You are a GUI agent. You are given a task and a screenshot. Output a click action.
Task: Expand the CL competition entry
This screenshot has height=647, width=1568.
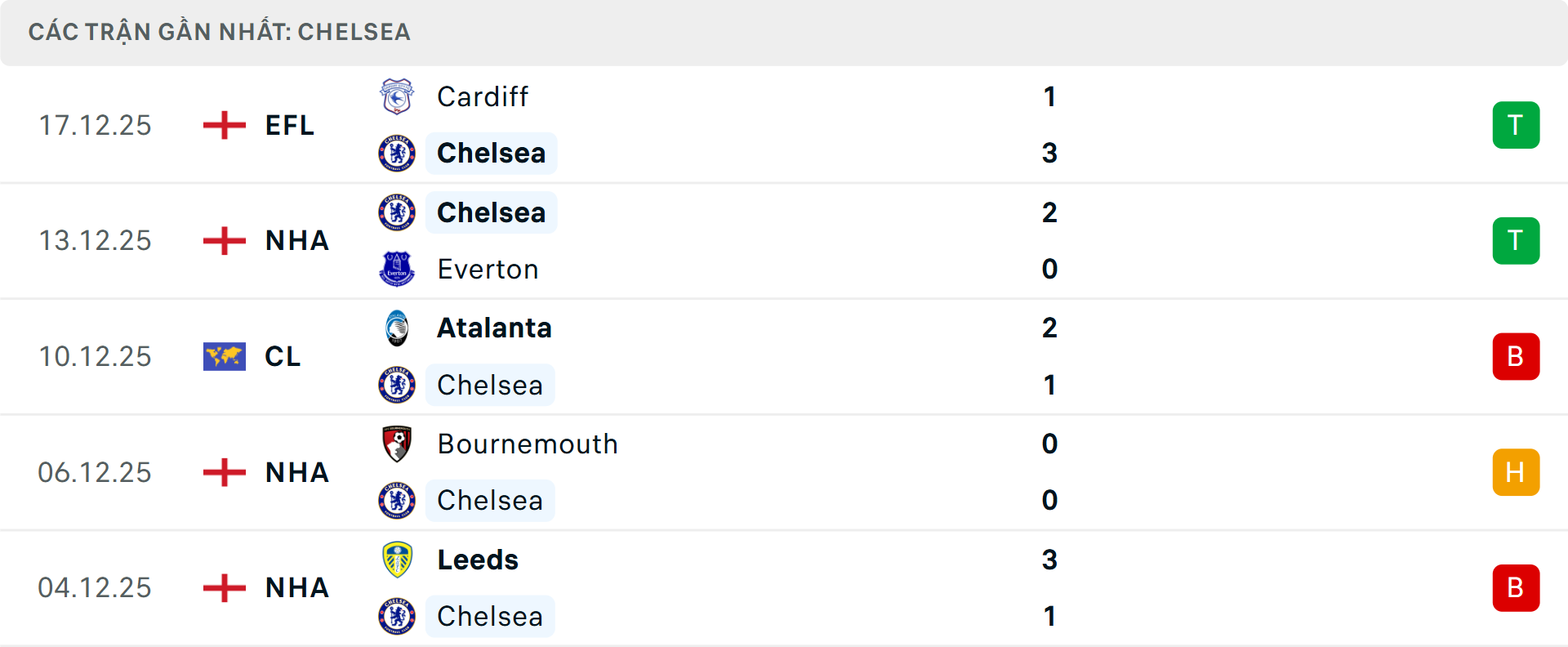click(282, 355)
